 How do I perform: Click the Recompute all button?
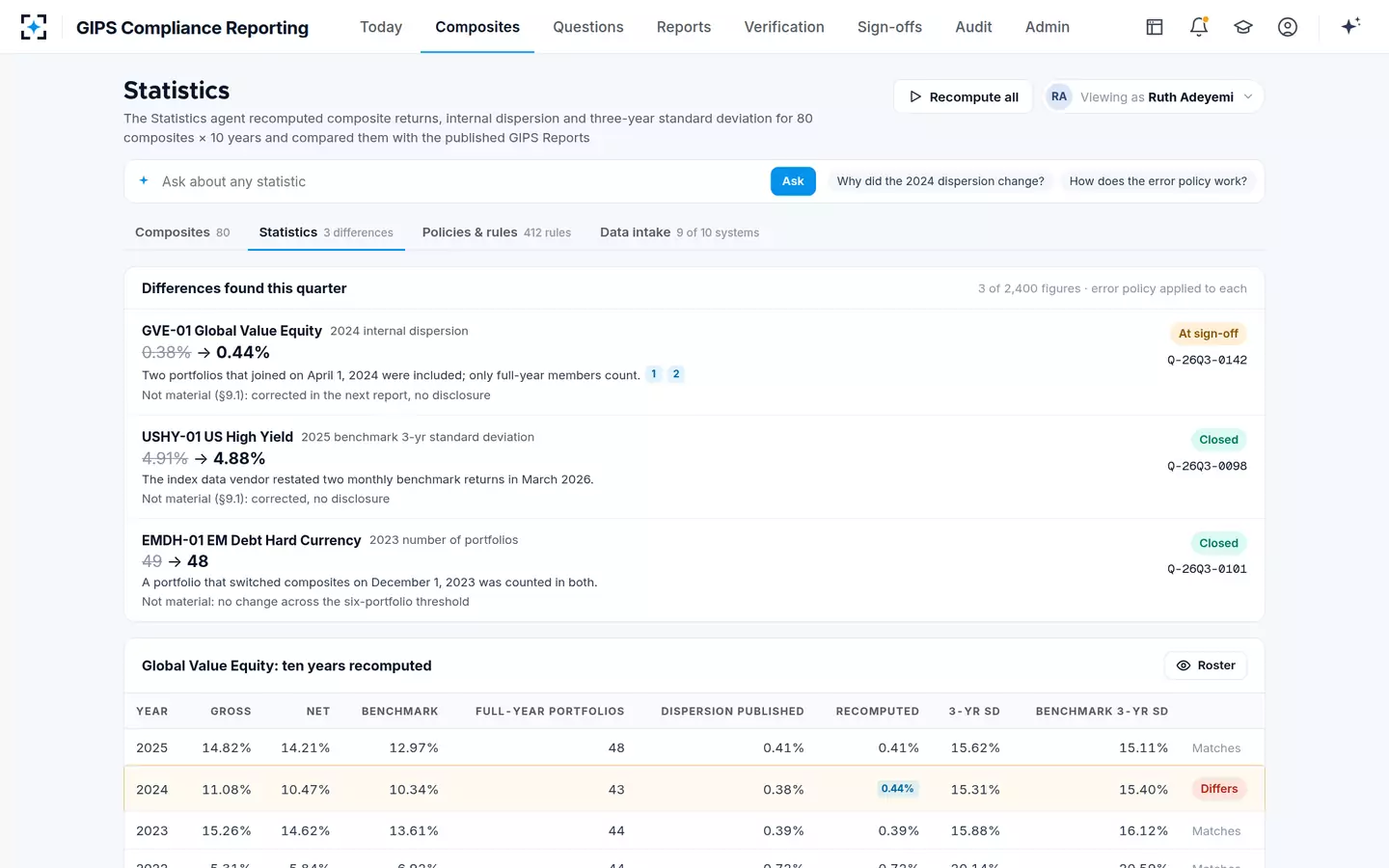point(964,96)
